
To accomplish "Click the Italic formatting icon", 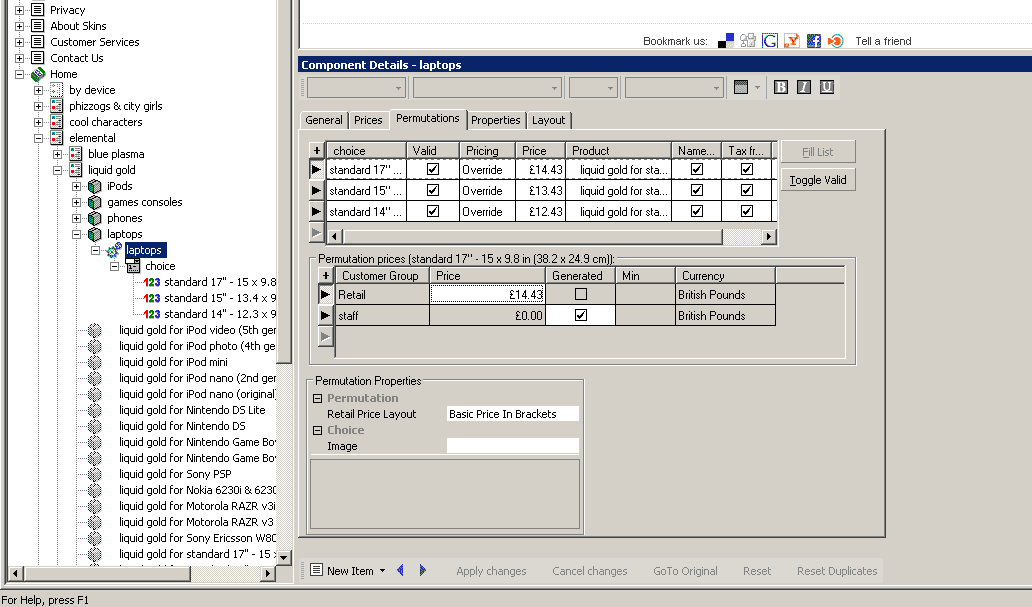I will point(804,88).
